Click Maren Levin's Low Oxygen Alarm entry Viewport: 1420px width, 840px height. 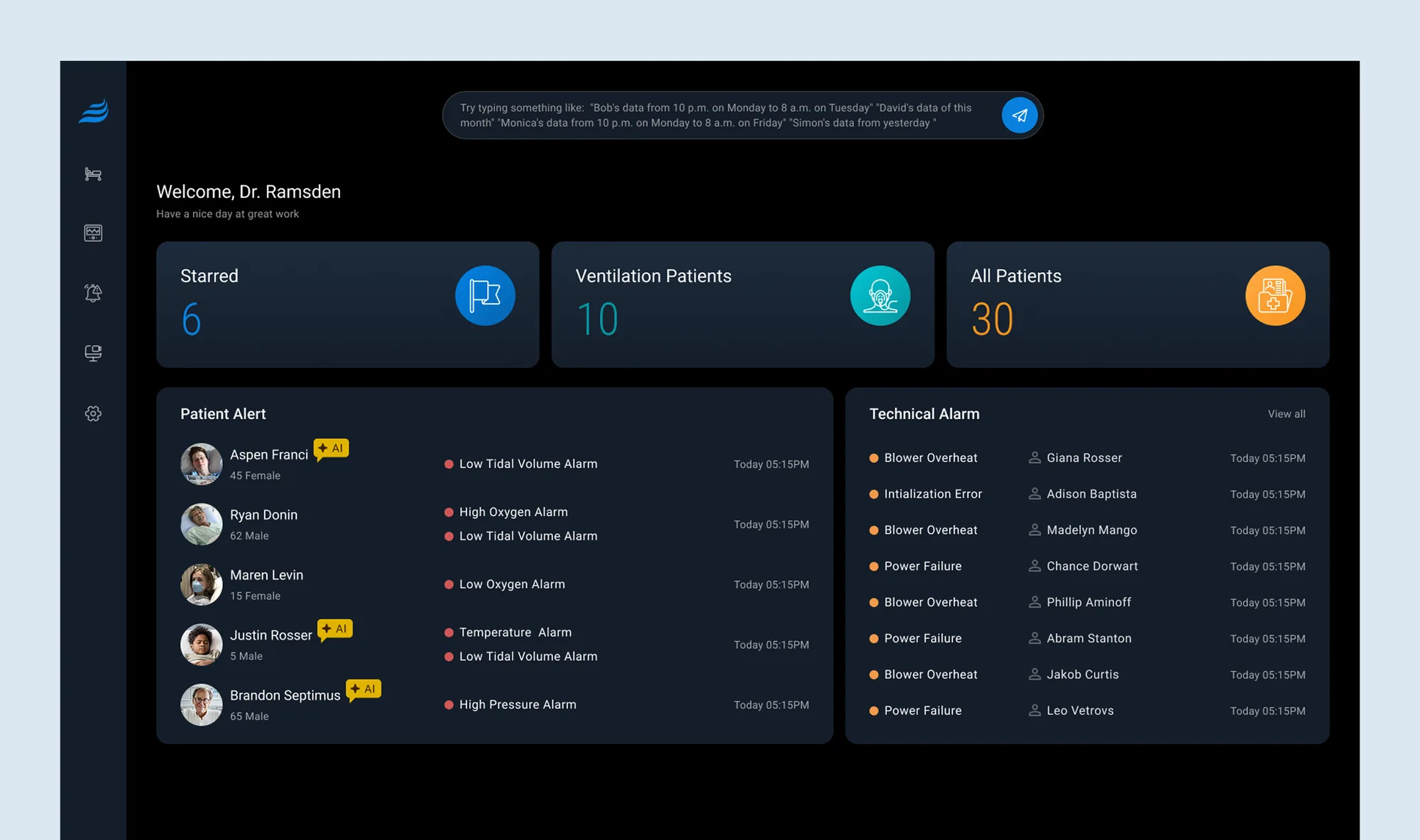tap(512, 584)
